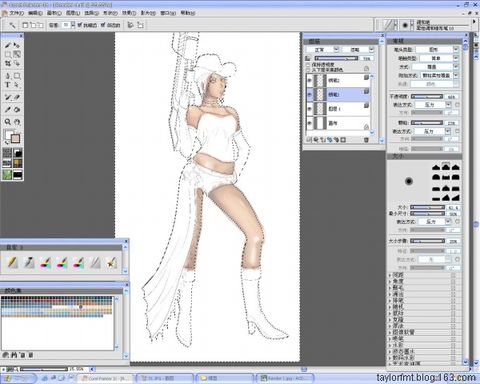Click the trash icon in Layers panel
This screenshot has height=384, width=480.
[366, 140]
